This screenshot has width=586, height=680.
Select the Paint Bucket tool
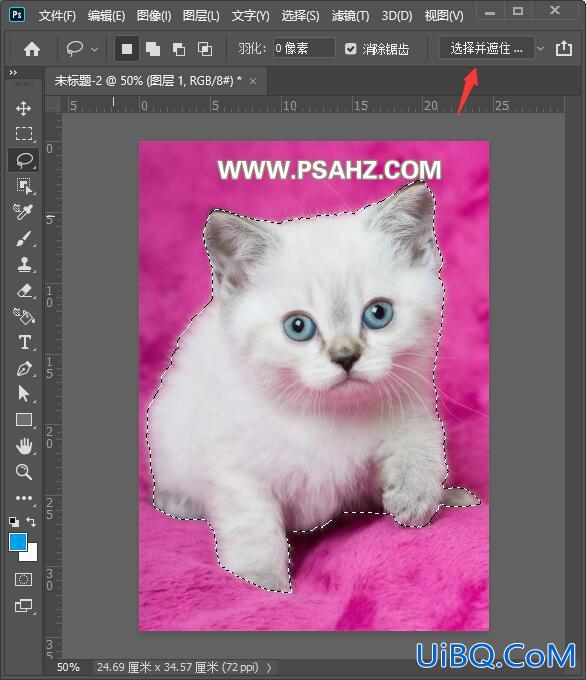pyautogui.click(x=24, y=316)
